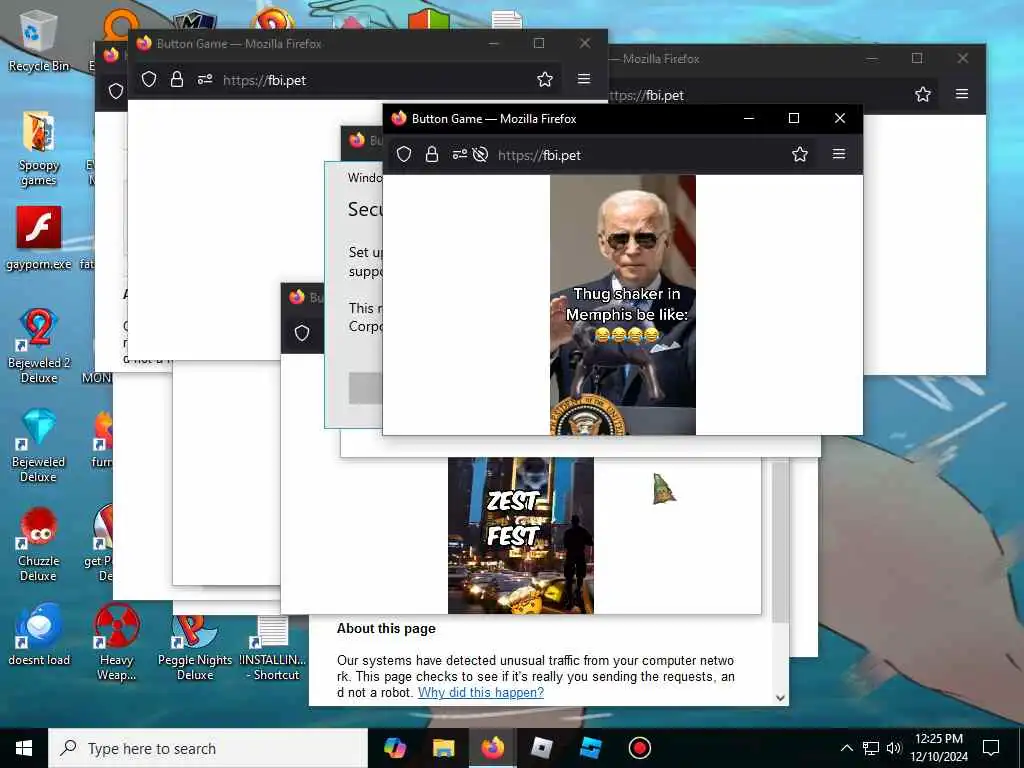Open the notification center icon
The width and height of the screenshot is (1024, 768).
click(991, 748)
